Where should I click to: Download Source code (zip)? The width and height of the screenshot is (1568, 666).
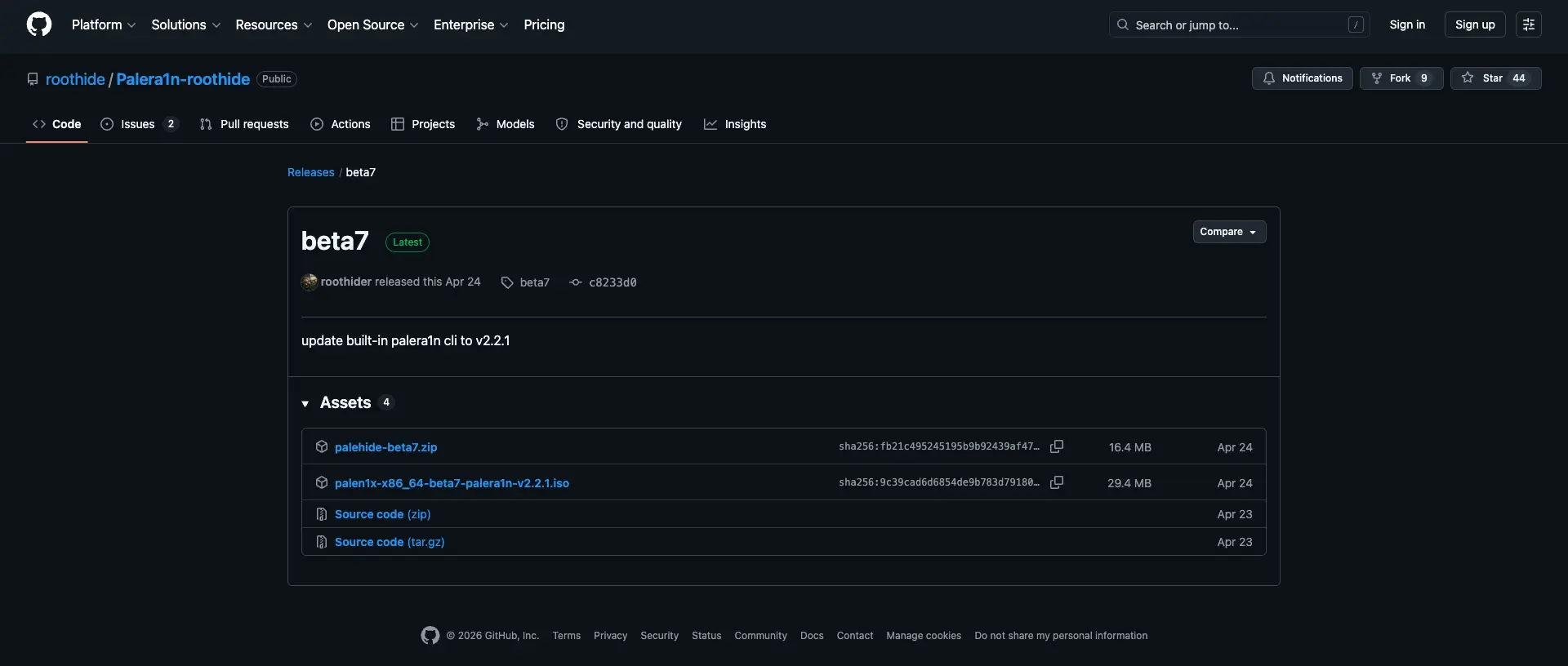pos(382,514)
